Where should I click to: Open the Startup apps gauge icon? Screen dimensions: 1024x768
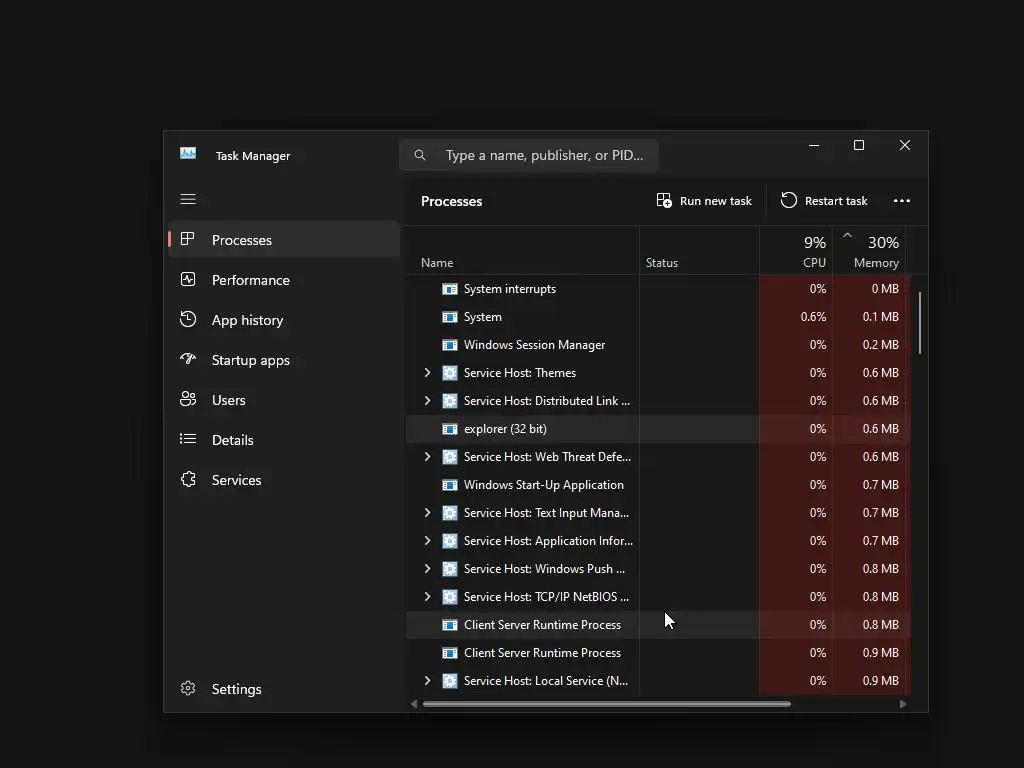187,359
